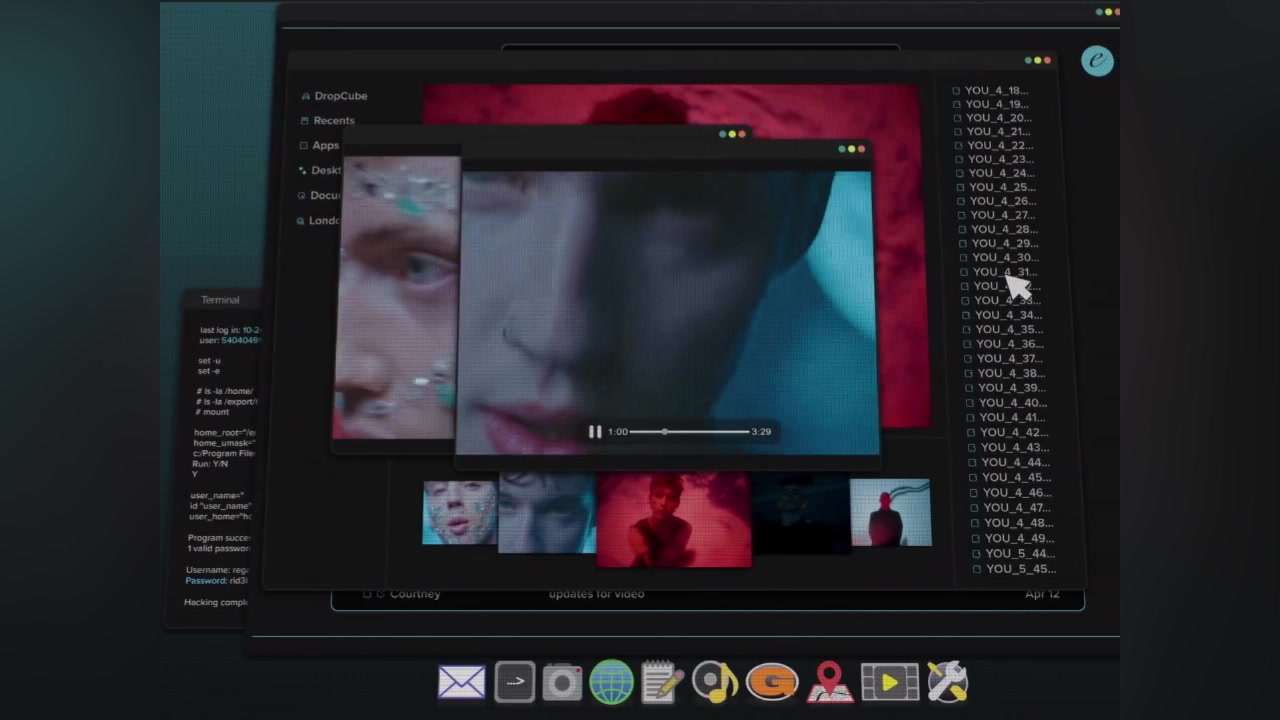Tick the checkbox beside YOU_4_40...

[970, 403]
